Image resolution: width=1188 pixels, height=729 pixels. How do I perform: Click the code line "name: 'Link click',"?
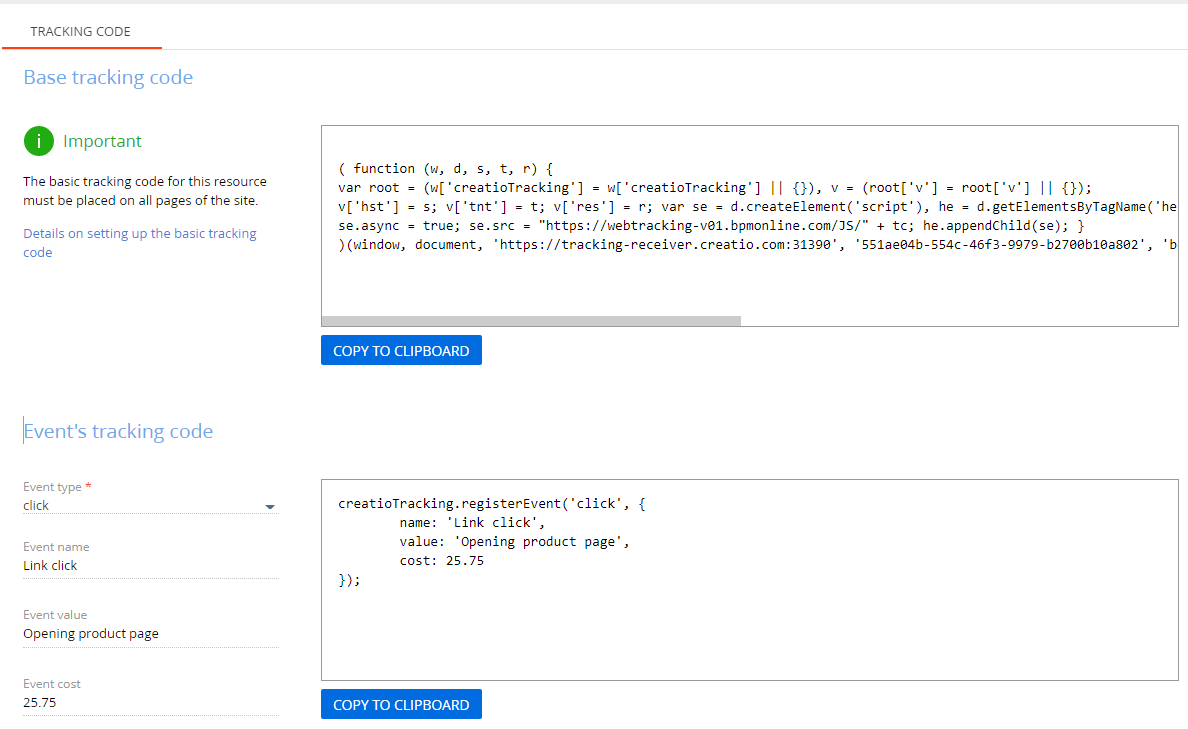pos(472,523)
